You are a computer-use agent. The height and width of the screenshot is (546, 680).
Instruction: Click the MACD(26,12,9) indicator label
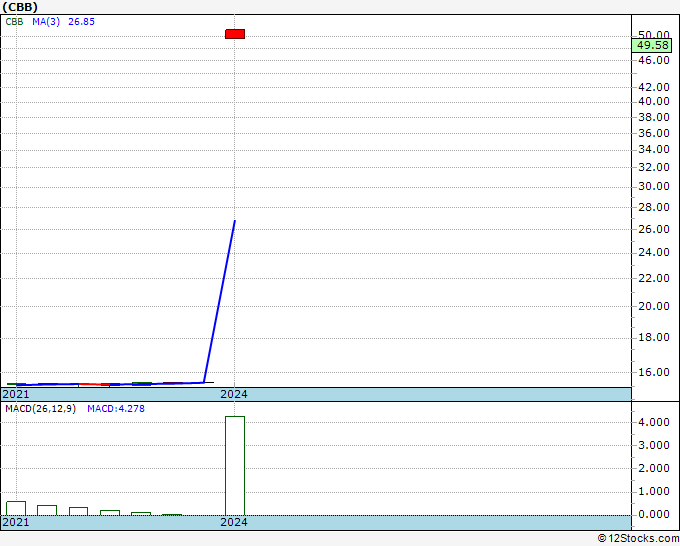coord(40,409)
